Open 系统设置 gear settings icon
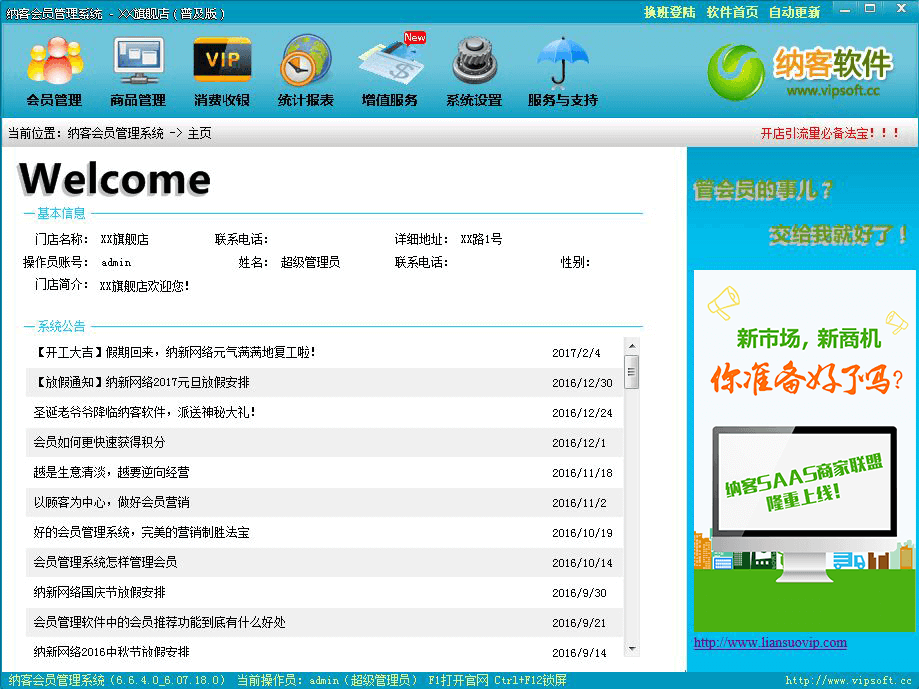 473,70
